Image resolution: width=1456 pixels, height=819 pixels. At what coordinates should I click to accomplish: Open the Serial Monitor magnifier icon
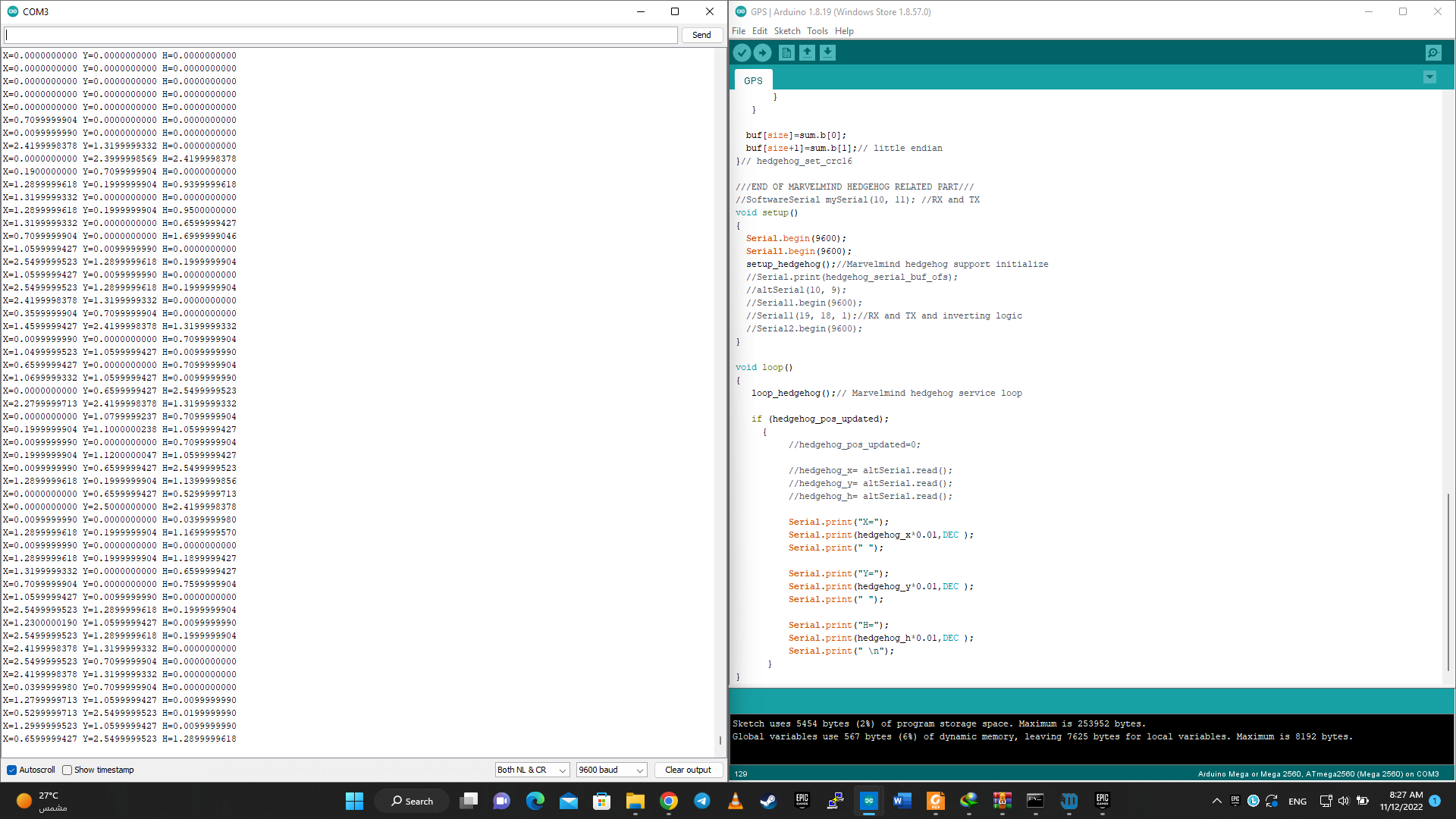pos(1432,52)
